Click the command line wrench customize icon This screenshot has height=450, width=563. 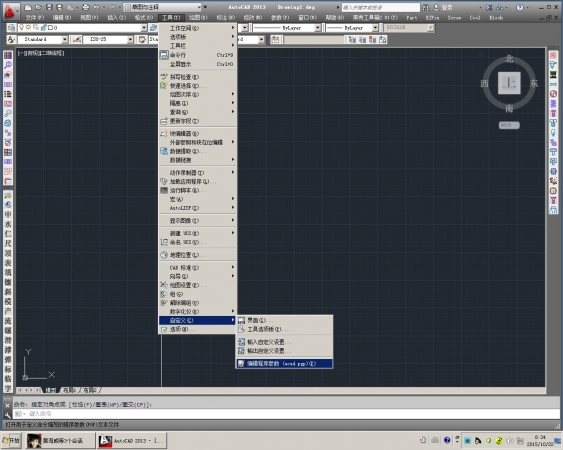pos(8,415)
